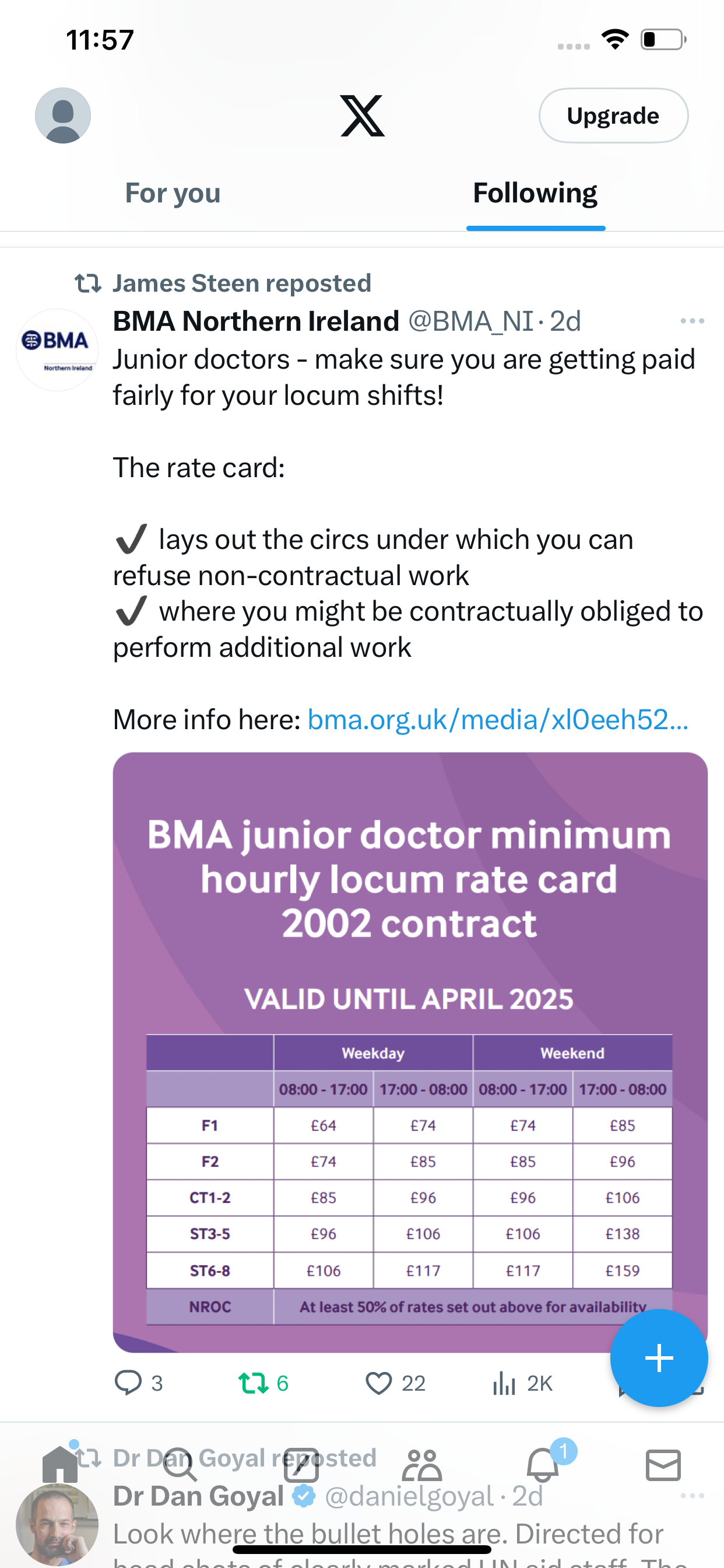Open the Grok slash icon tab
This screenshot has width=724, height=1568.
301,1465
